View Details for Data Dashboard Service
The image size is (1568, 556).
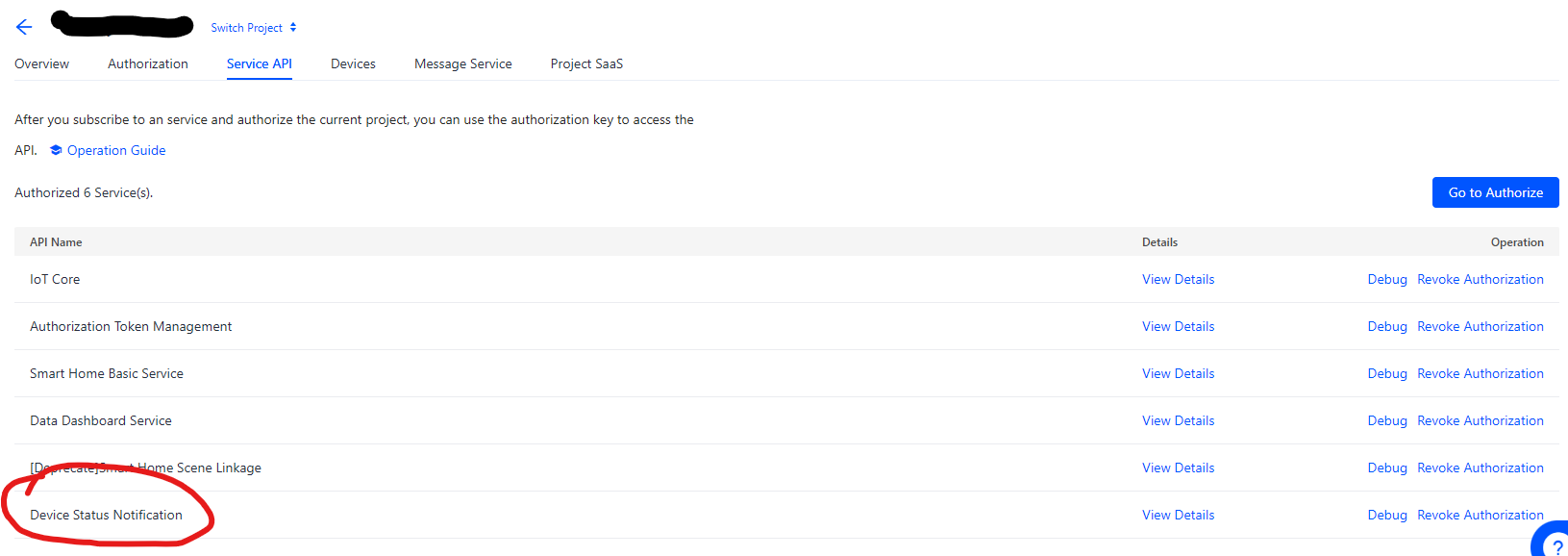coord(1178,420)
